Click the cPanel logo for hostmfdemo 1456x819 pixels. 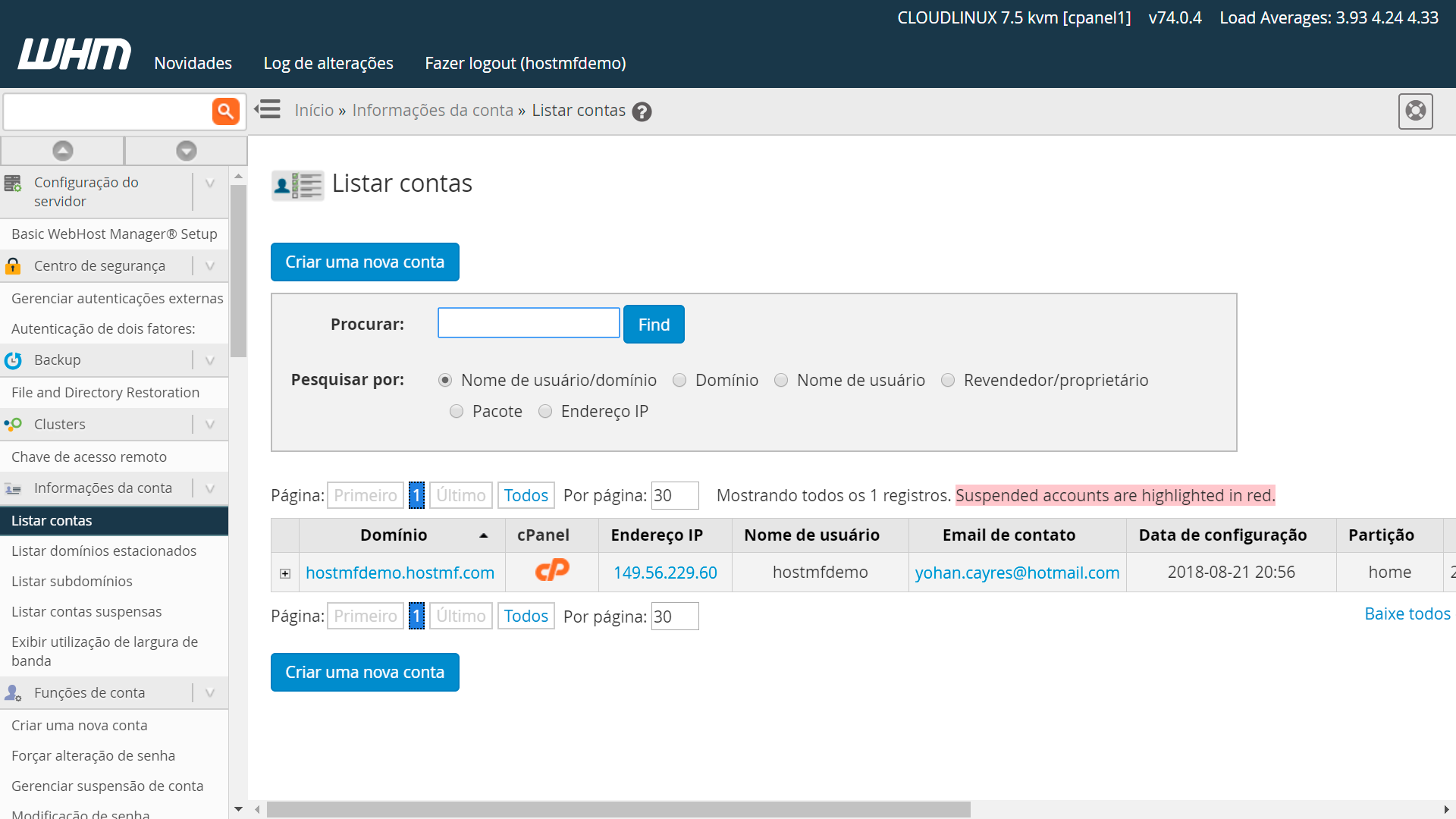tap(552, 570)
